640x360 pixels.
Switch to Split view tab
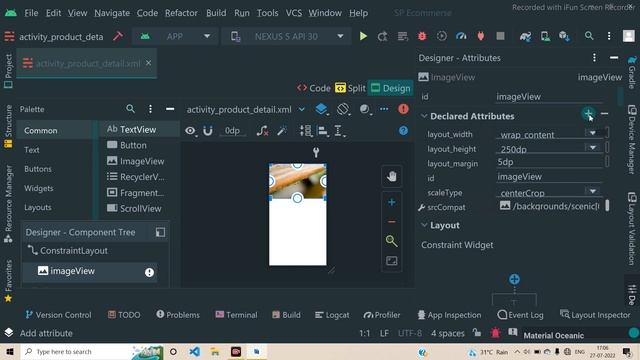tap(350, 88)
